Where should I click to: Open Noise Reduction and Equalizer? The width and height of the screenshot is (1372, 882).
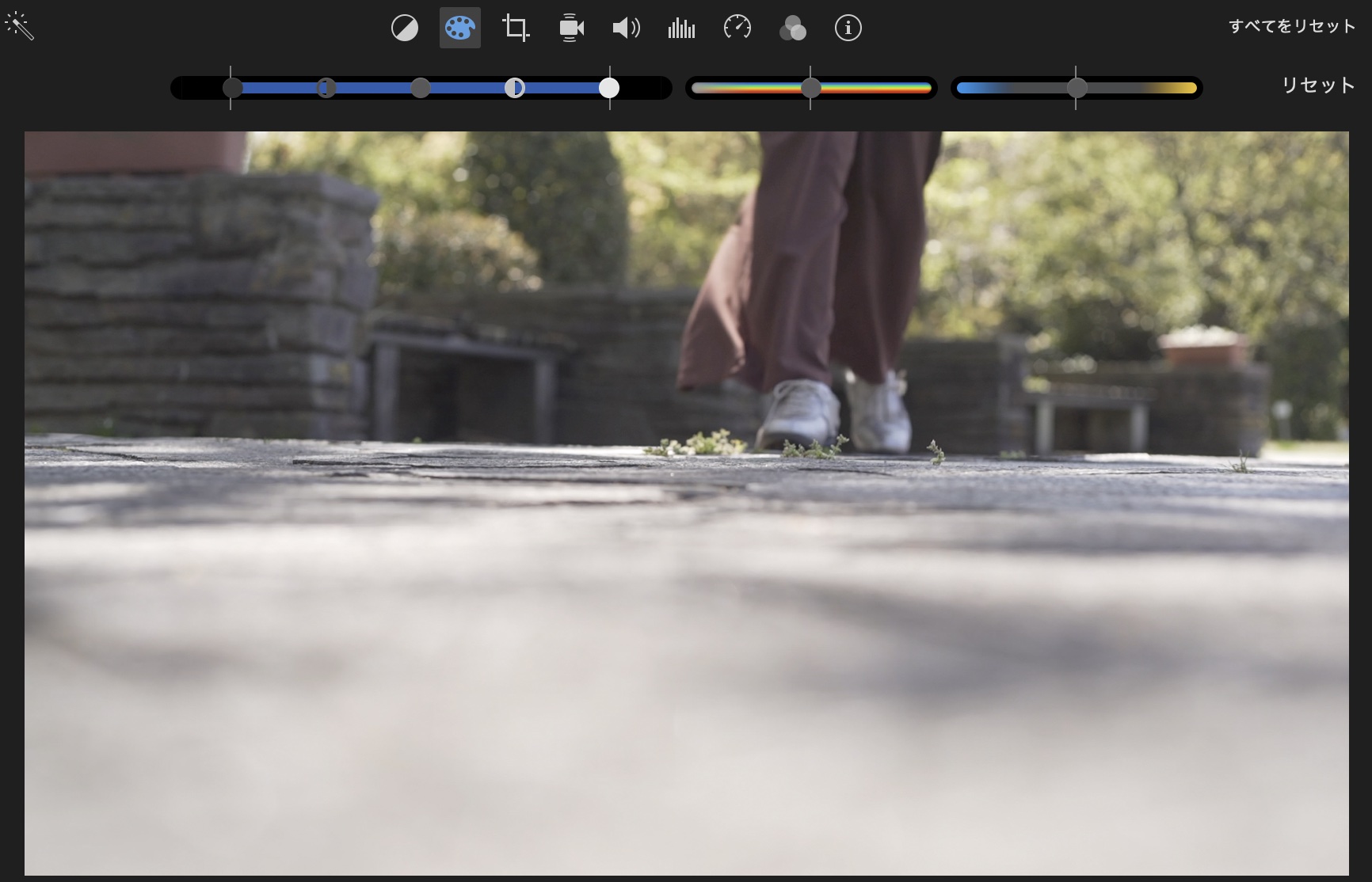tap(681, 29)
